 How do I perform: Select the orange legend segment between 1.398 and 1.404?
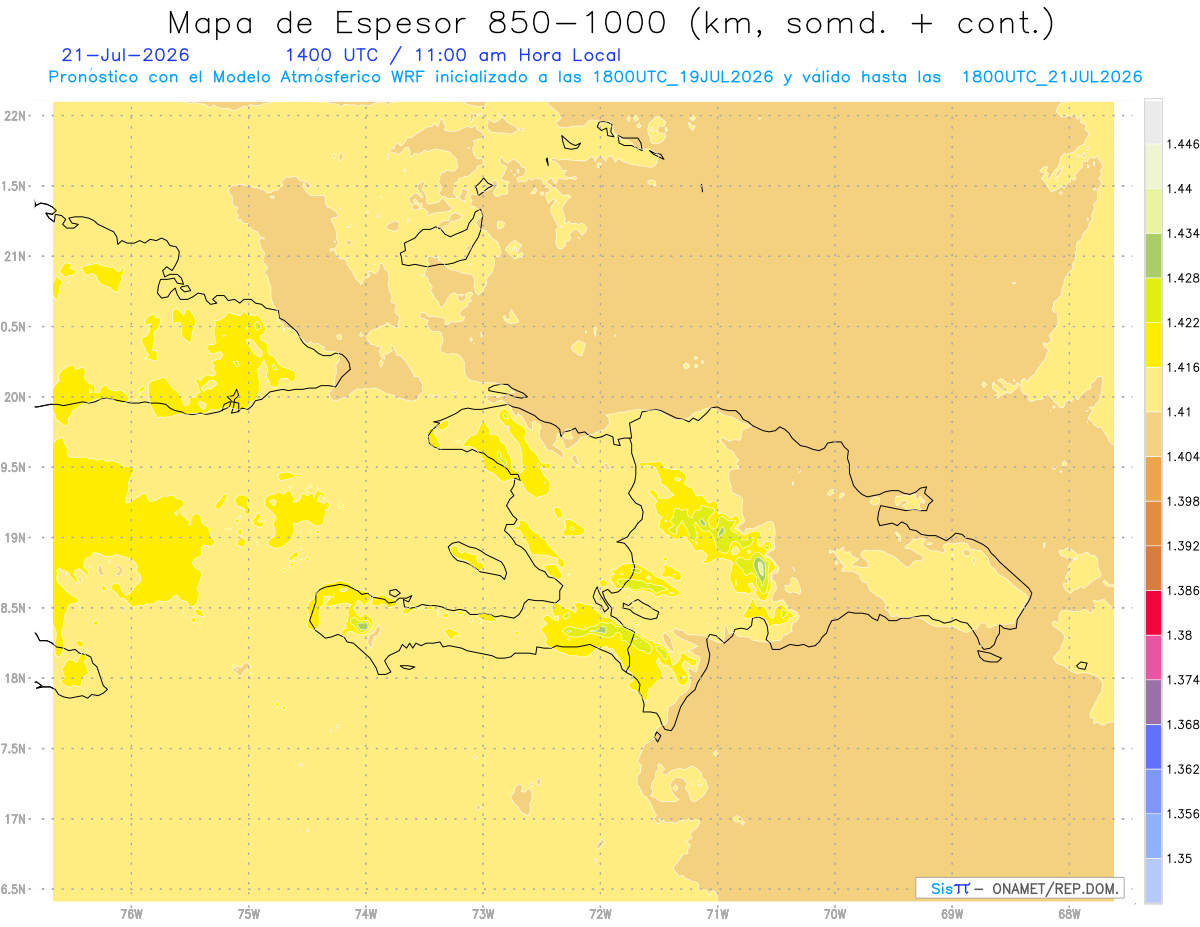[1153, 479]
